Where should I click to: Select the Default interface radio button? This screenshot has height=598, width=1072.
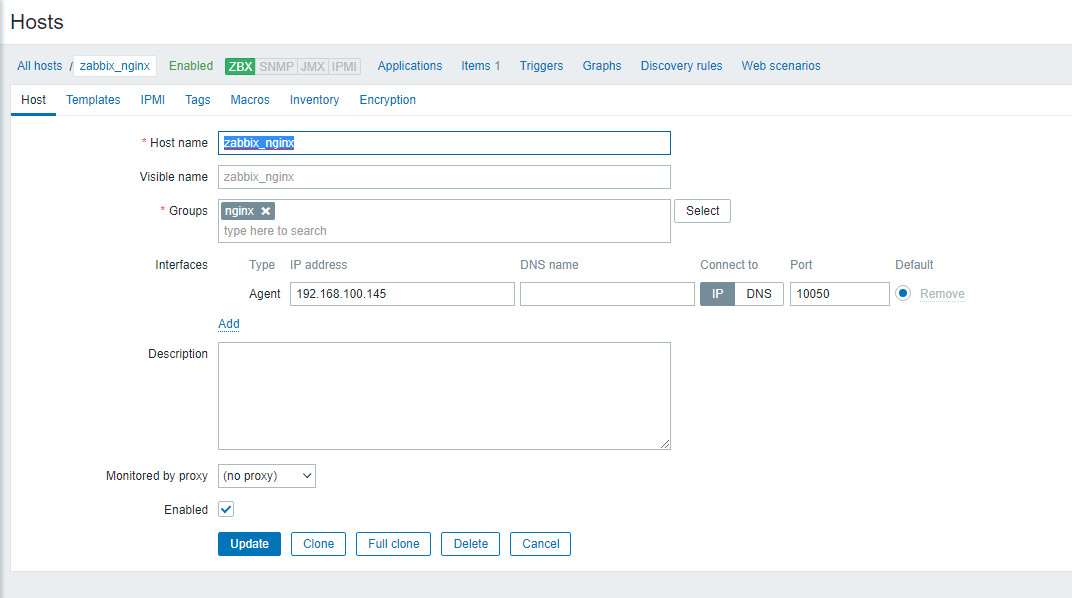903,293
